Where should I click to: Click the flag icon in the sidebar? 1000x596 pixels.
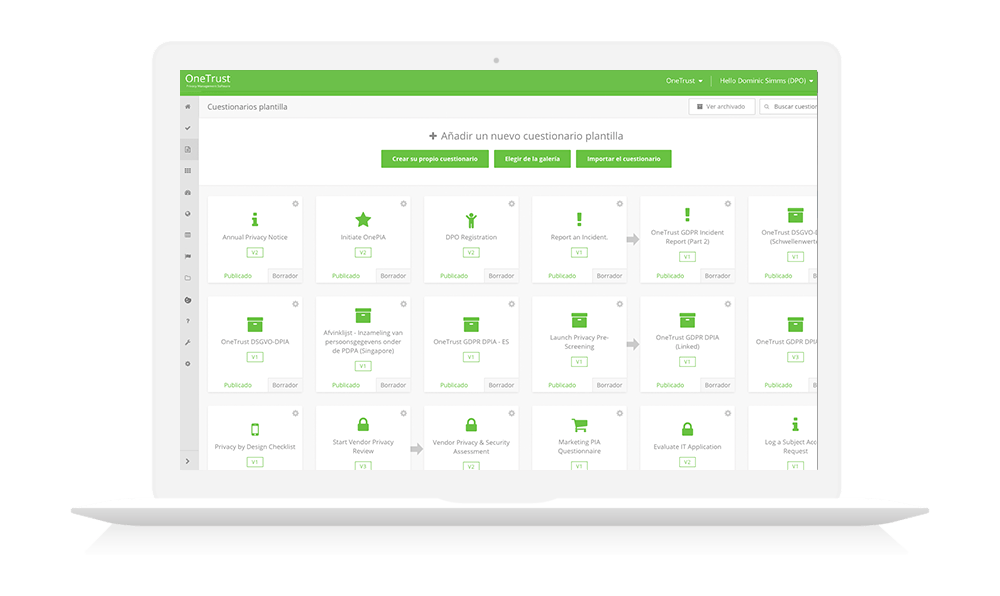(188, 257)
